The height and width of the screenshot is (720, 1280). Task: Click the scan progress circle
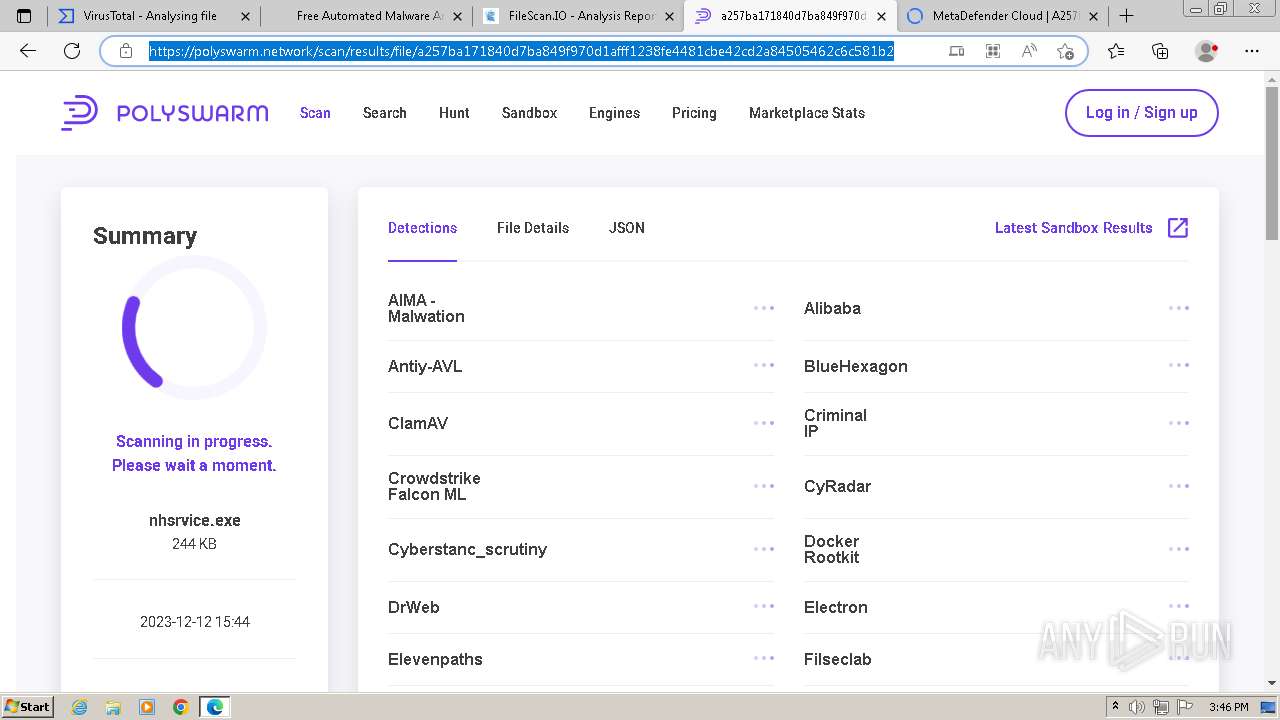(194, 328)
